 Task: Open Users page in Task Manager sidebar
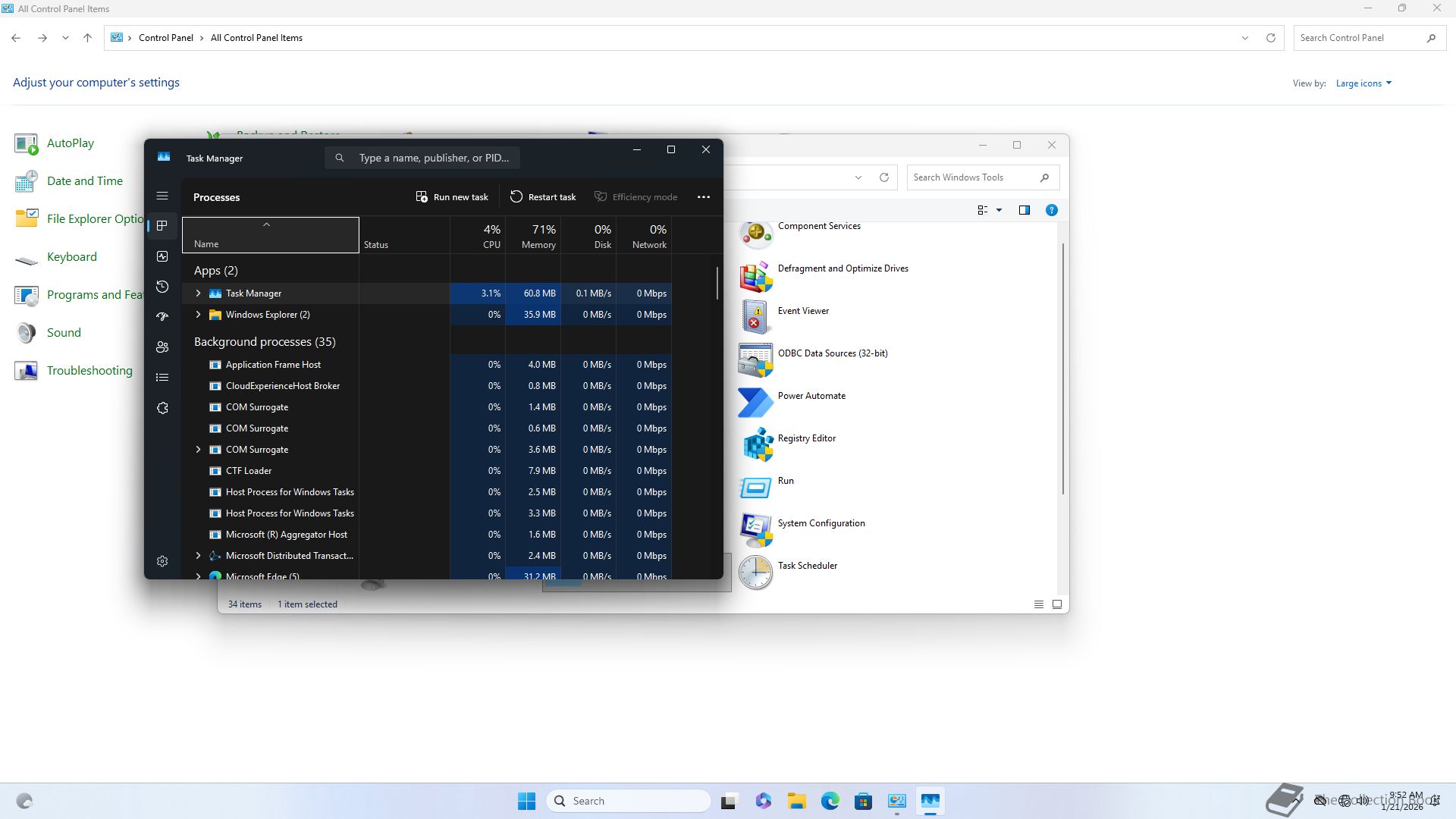tap(162, 347)
